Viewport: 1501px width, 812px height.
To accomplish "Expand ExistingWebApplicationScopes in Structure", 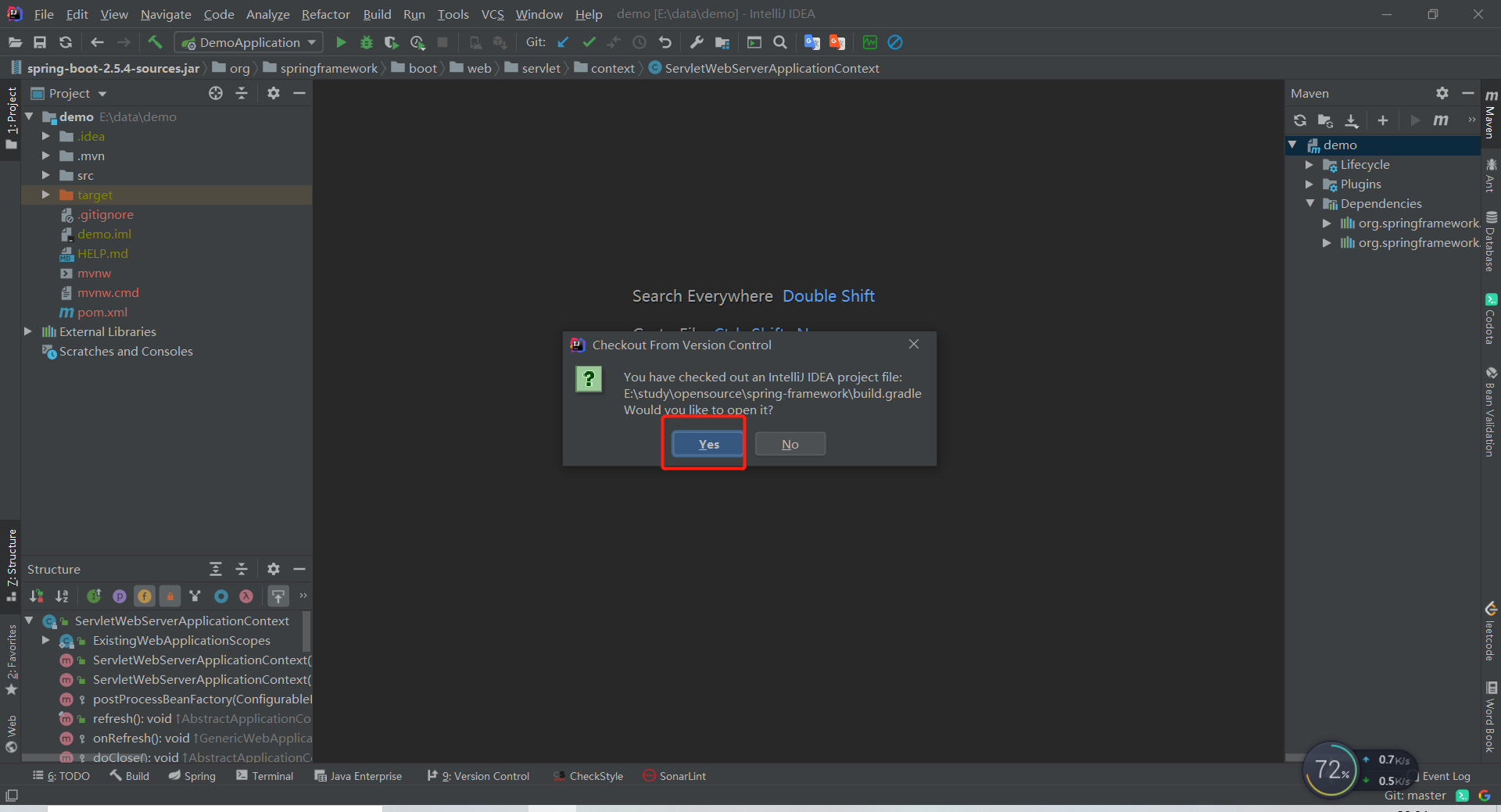I will 45,640.
